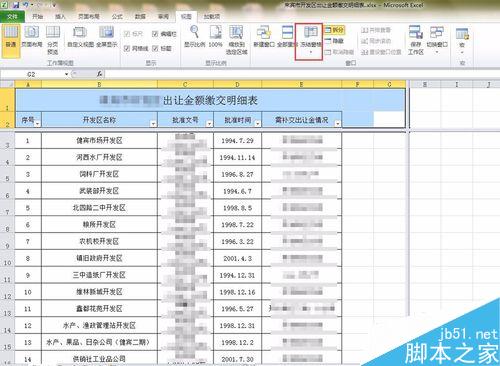
Task: Click Undo in quick access toolbar
Action: click(x=26, y=5)
